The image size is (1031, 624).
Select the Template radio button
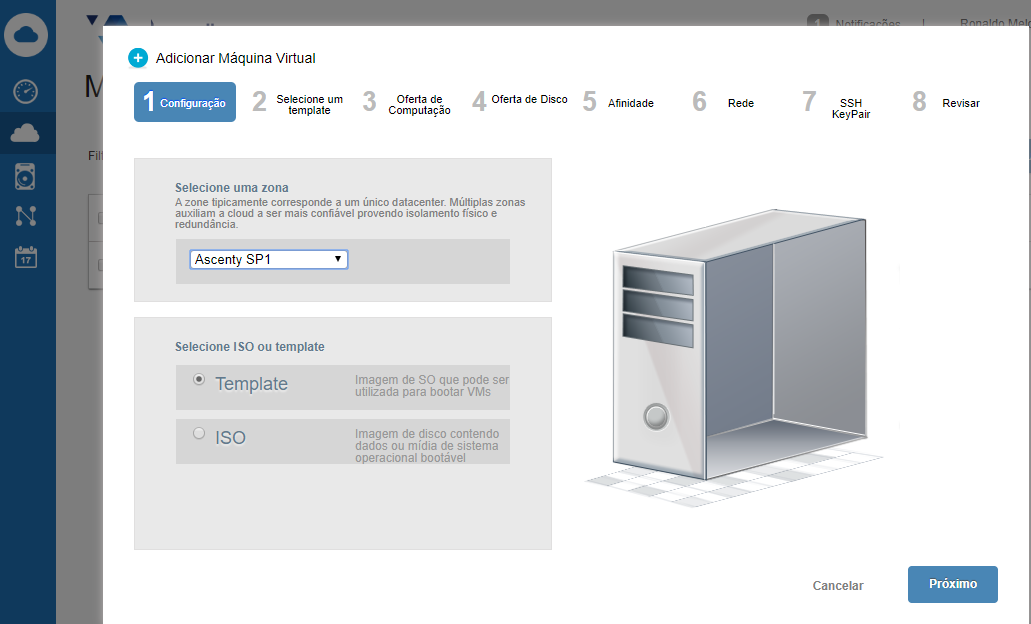pos(199,380)
